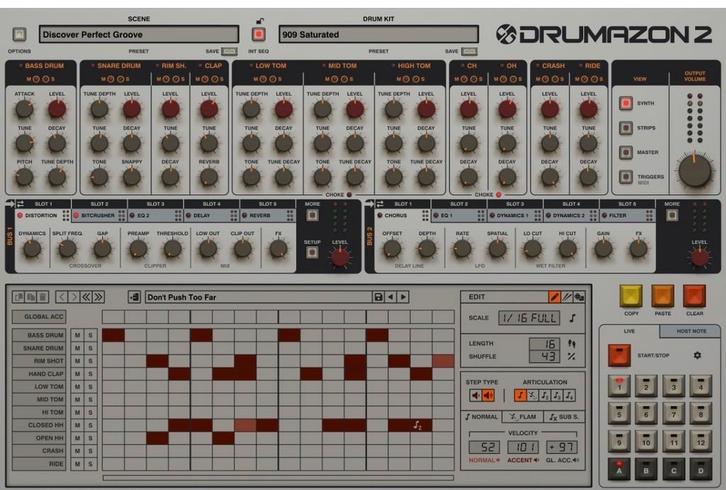This screenshot has width=726, height=490.
Task: Click the footsteps icon next to Length
Action: (x=572, y=344)
